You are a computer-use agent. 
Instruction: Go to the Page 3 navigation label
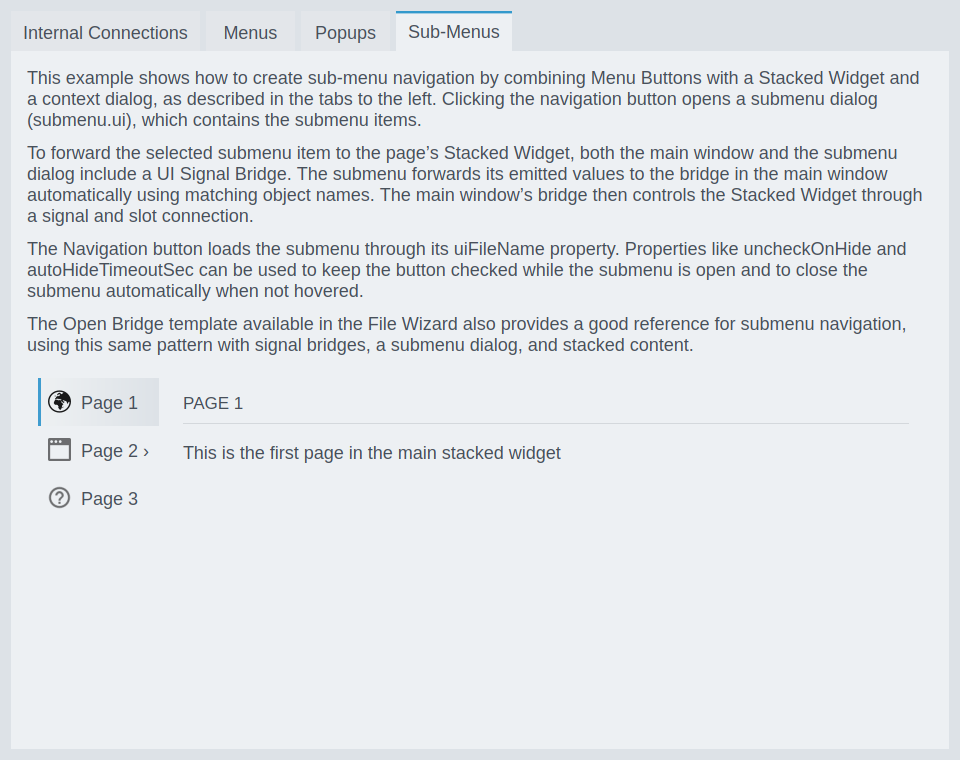tap(109, 499)
